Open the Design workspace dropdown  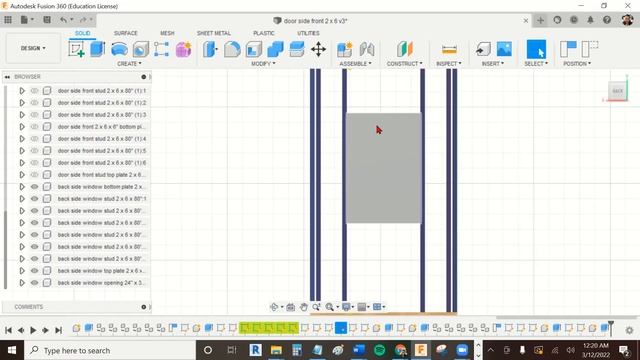33,48
